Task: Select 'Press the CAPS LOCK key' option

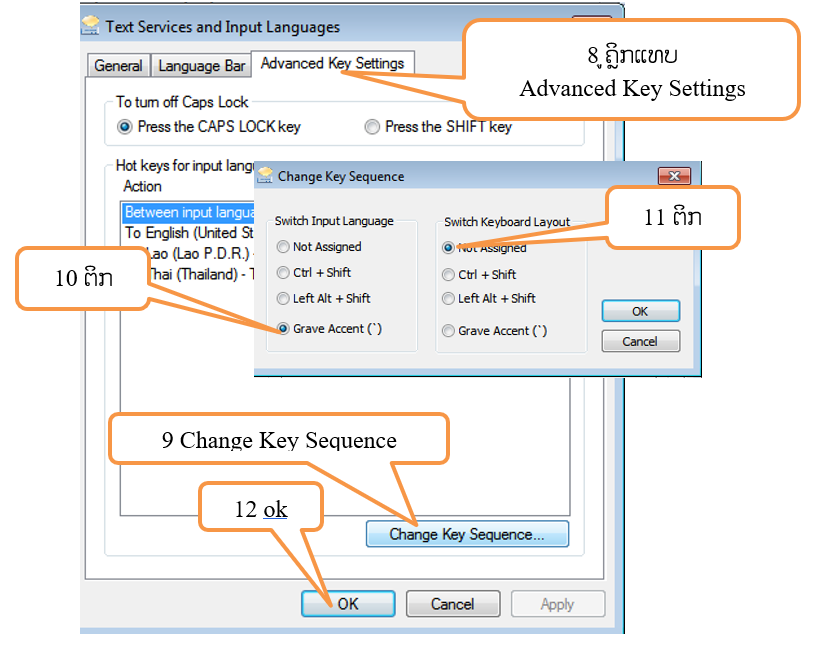Action: [125, 127]
